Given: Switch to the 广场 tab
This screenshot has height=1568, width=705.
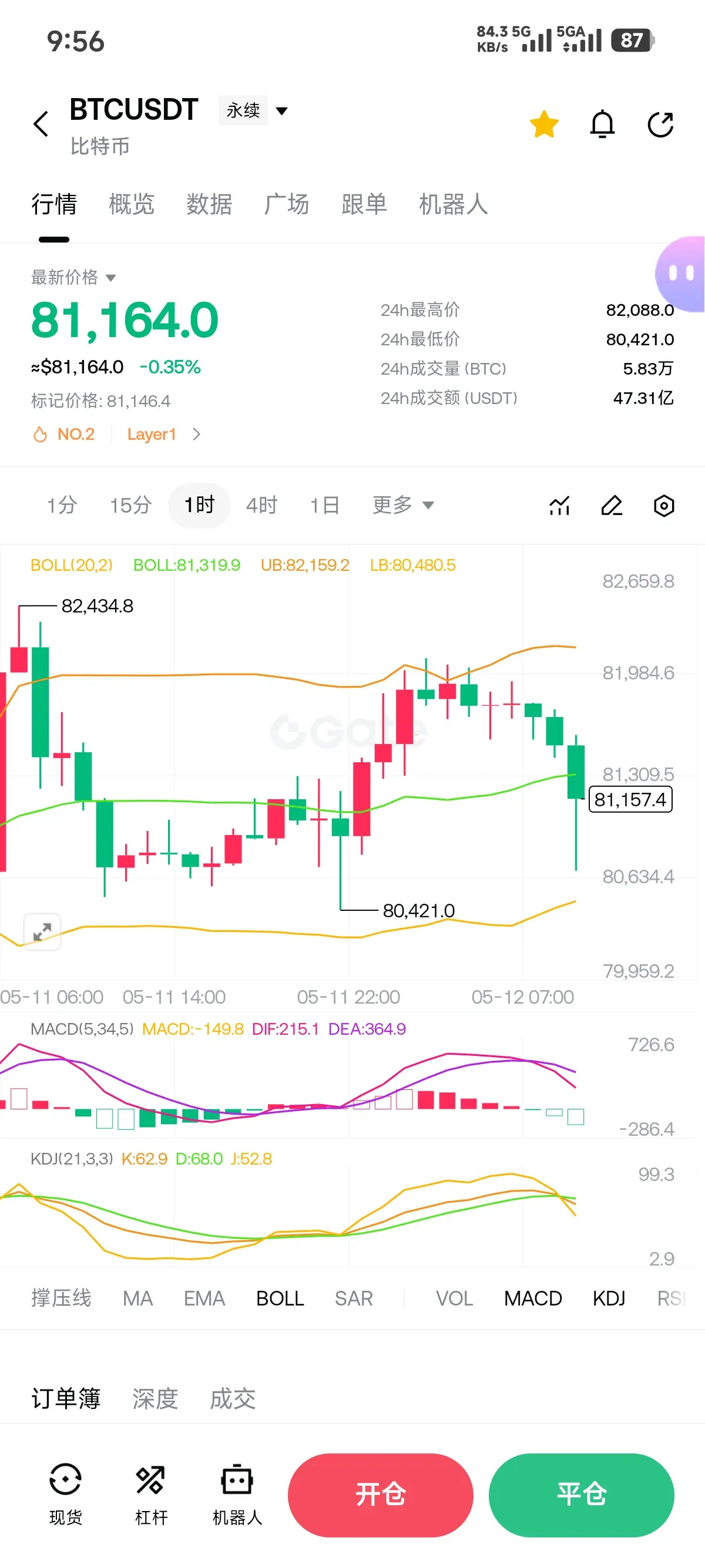Looking at the screenshot, I should coord(286,204).
